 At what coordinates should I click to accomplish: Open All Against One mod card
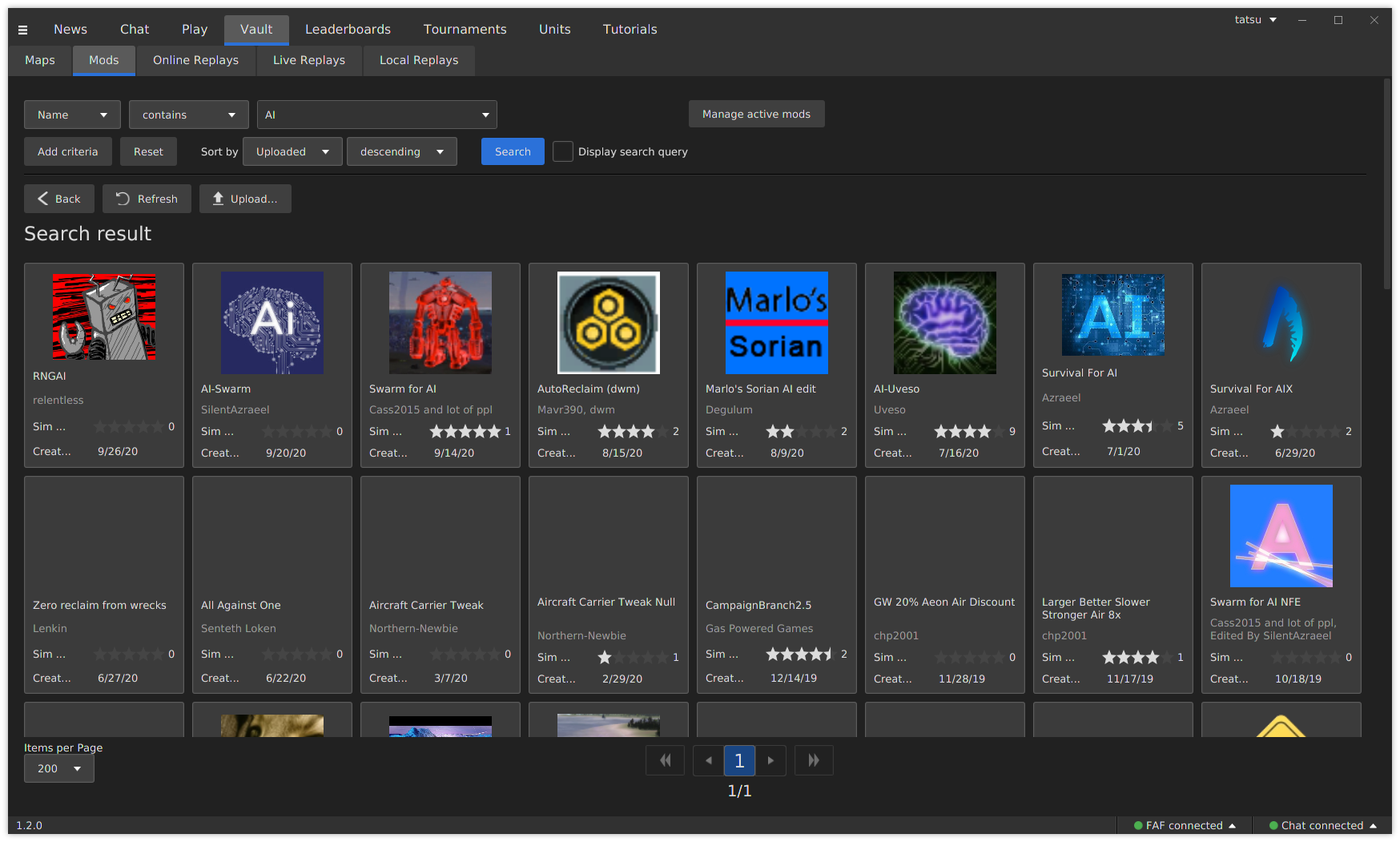[x=272, y=585]
